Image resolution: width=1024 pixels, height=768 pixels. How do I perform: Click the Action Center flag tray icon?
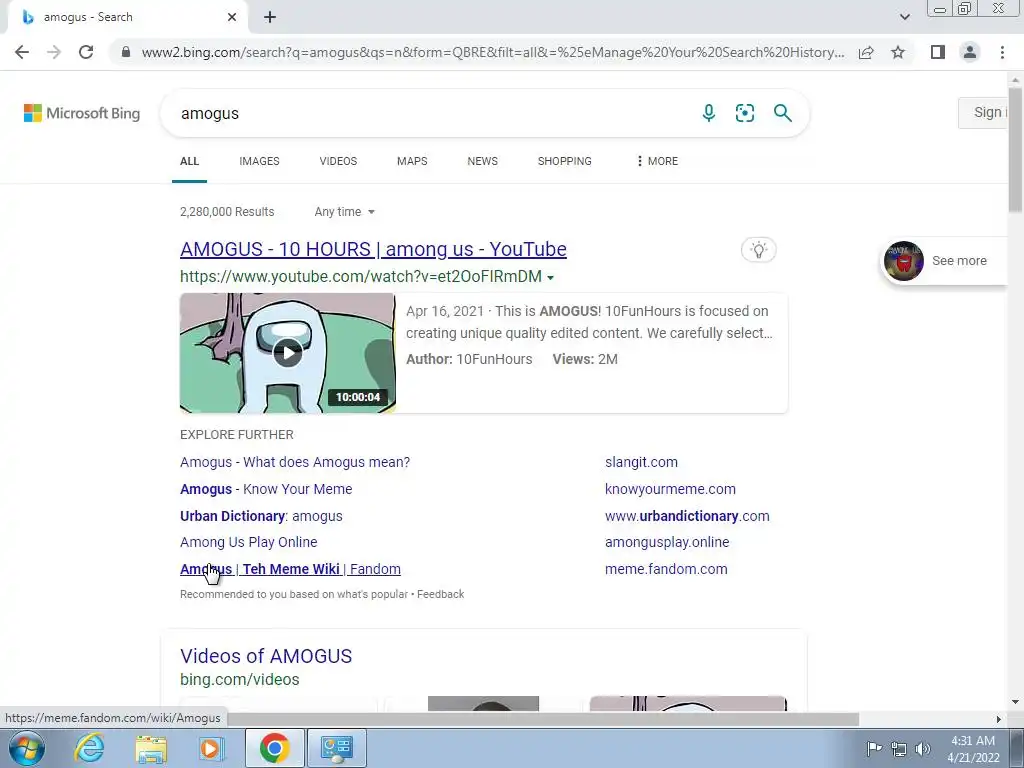click(x=873, y=748)
